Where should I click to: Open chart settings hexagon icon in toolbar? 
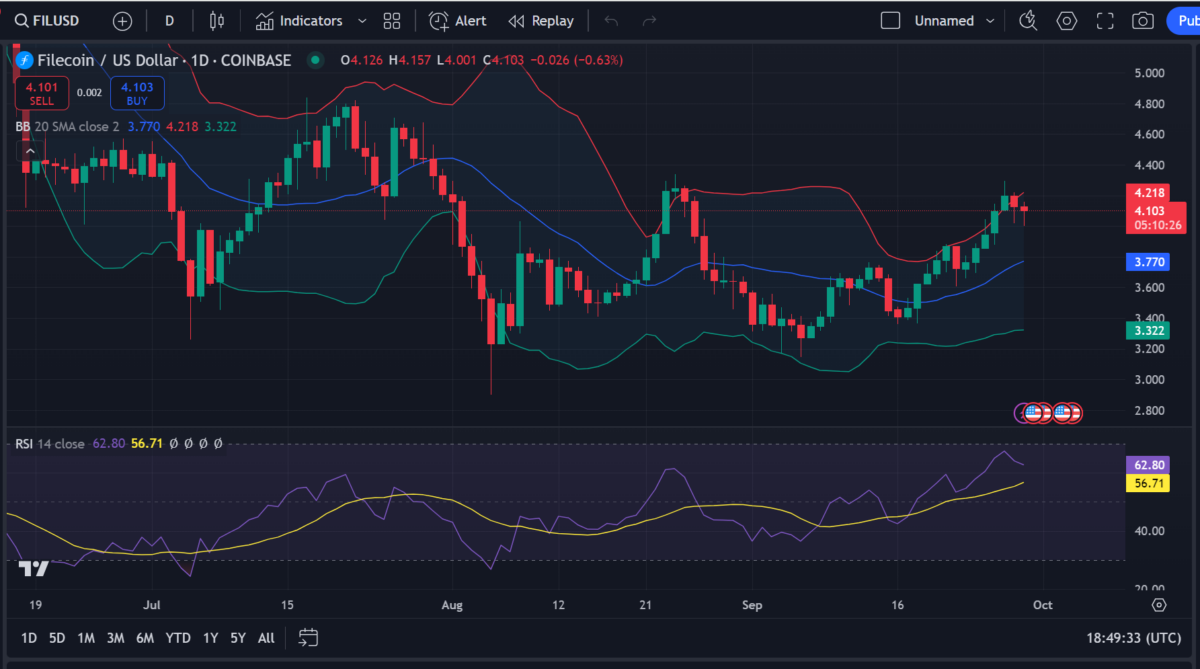1067,21
